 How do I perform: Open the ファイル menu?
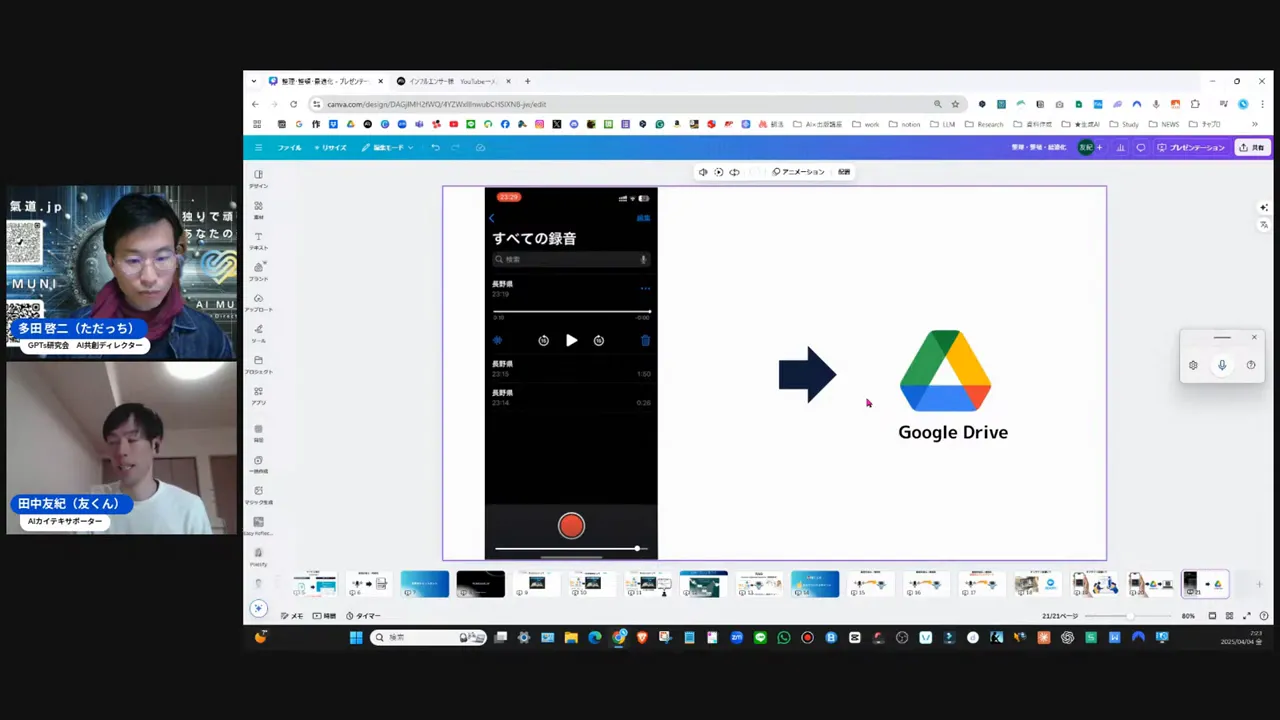(288, 147)
